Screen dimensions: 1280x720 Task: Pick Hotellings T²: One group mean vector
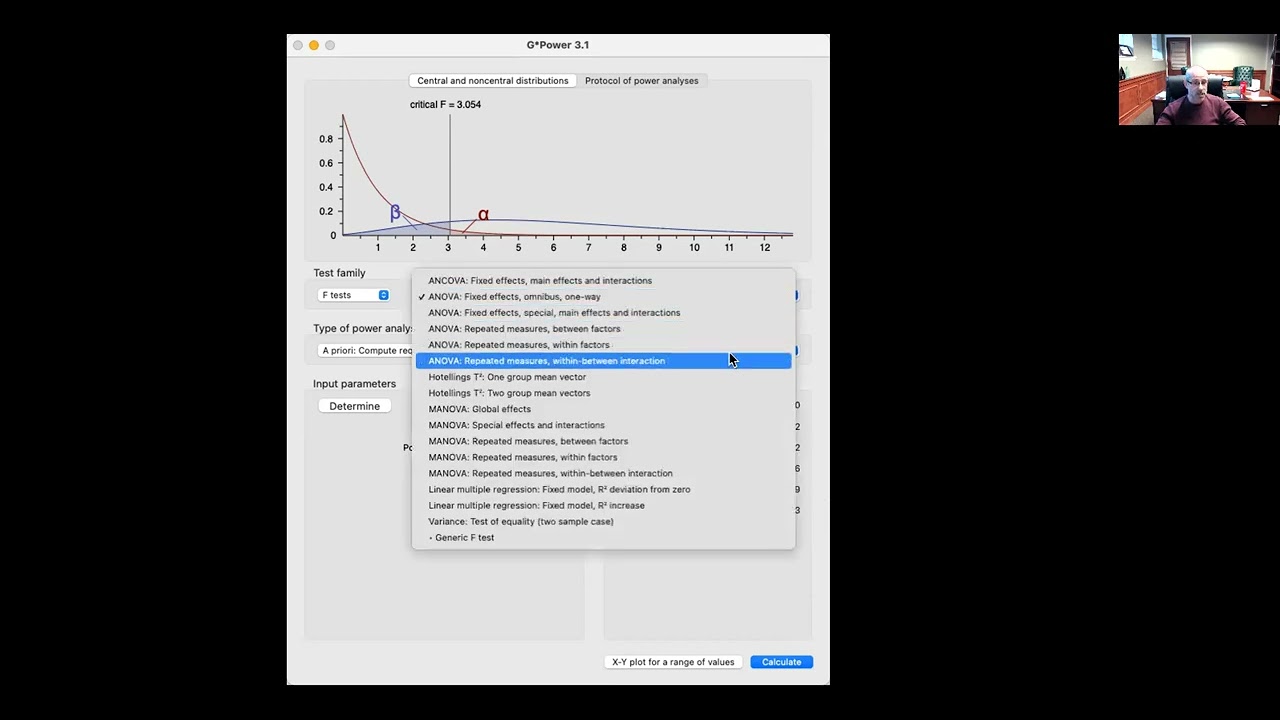coord(603,377)
